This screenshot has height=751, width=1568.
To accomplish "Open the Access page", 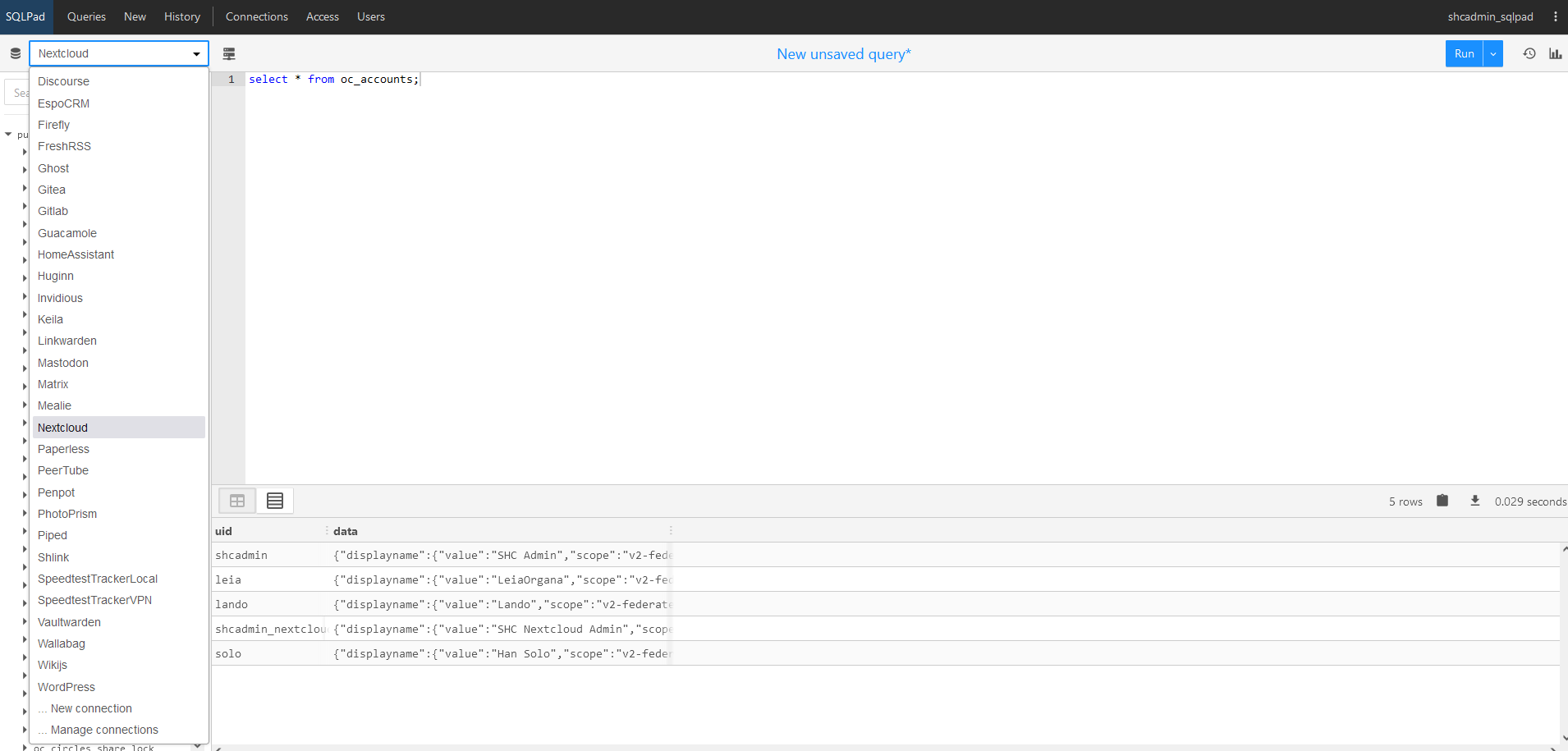I will pos(323,16).
